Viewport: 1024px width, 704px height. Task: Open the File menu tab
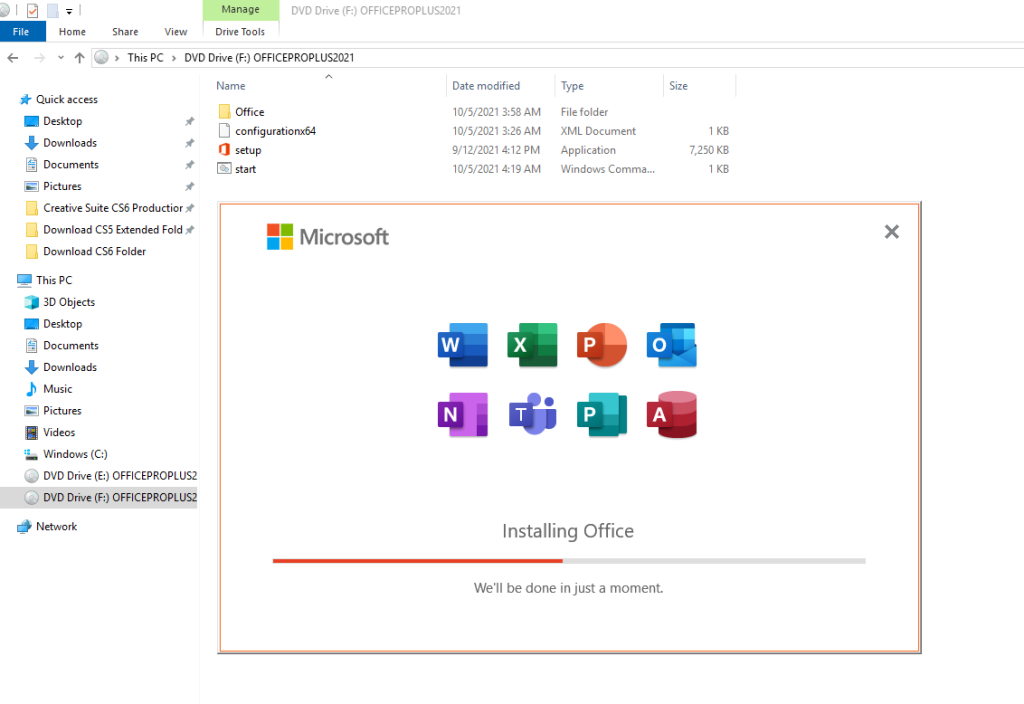click(x=22, y=31)
